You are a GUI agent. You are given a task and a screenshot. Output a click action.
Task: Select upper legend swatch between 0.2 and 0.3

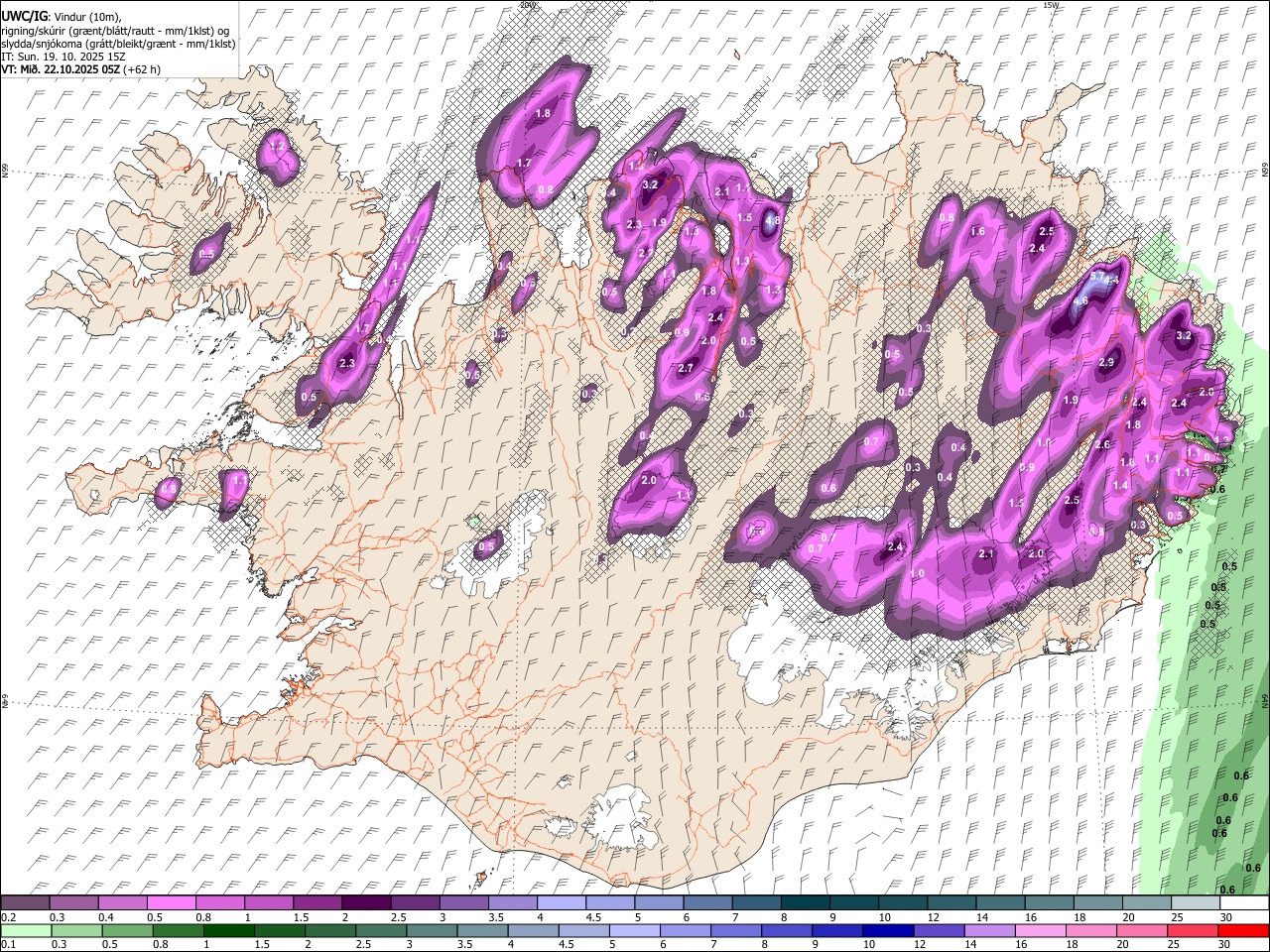coord(25,902)
